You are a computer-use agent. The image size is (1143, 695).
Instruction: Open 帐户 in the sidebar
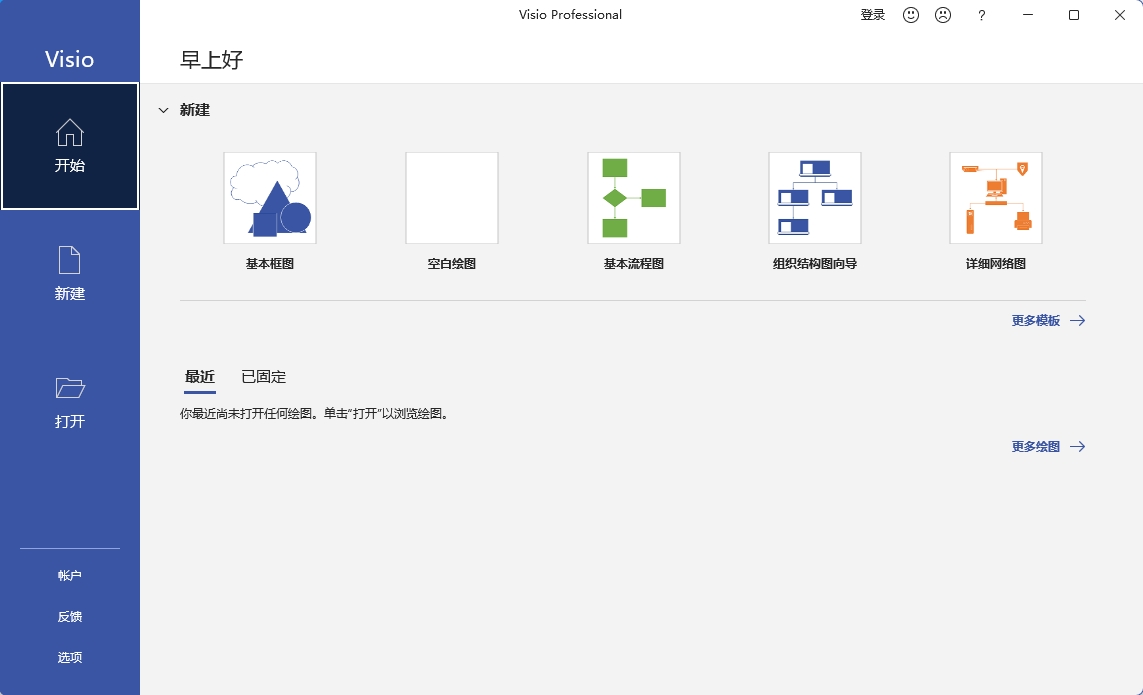pyautogui.click(x=70, y=576)
